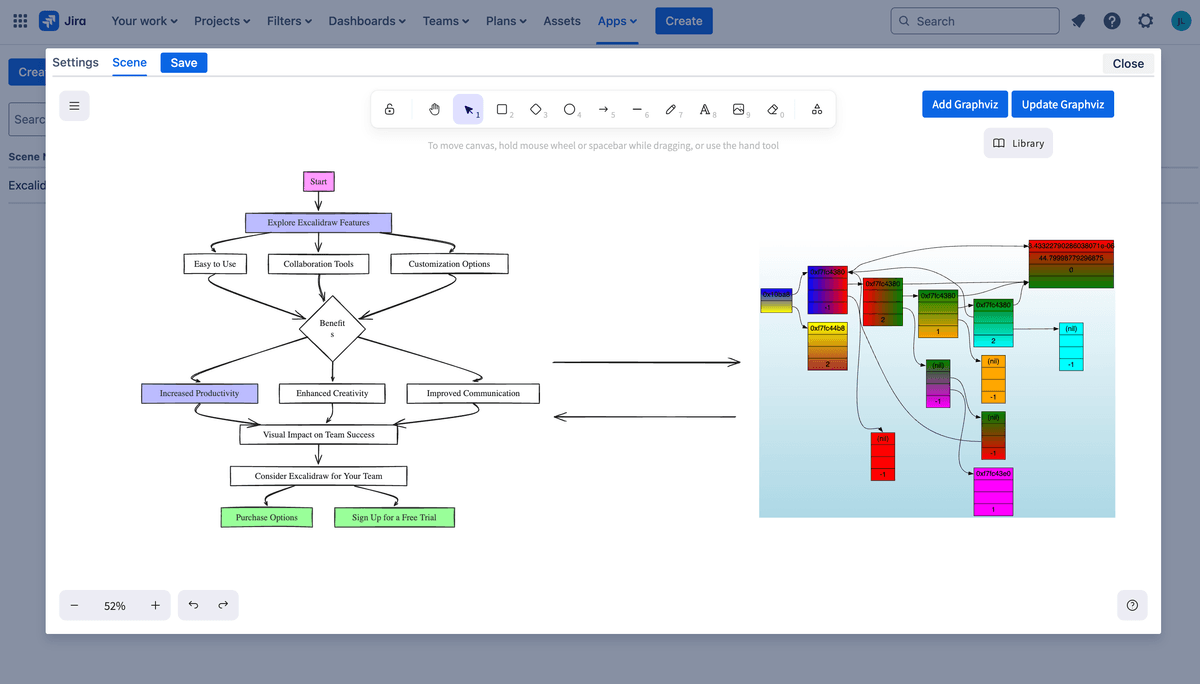1200x684 pixels.
Task: Select the Improved Communication box
Action: (x=473, y=393)
